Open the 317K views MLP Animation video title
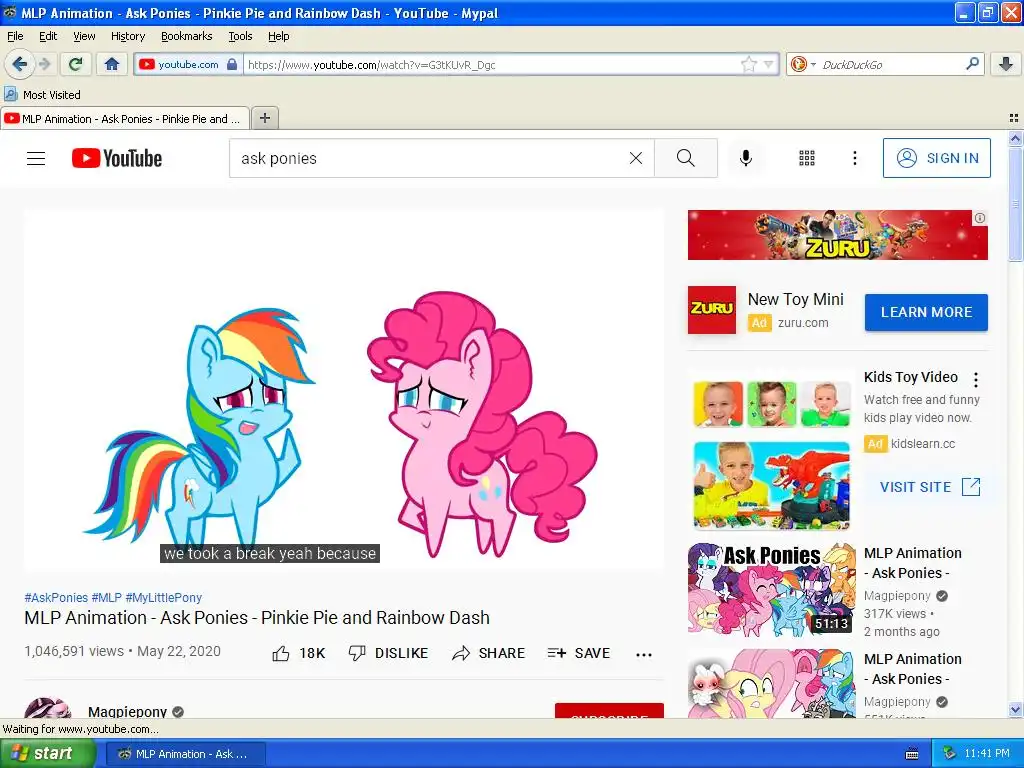Screen dimensions: 1024x768 912,563
